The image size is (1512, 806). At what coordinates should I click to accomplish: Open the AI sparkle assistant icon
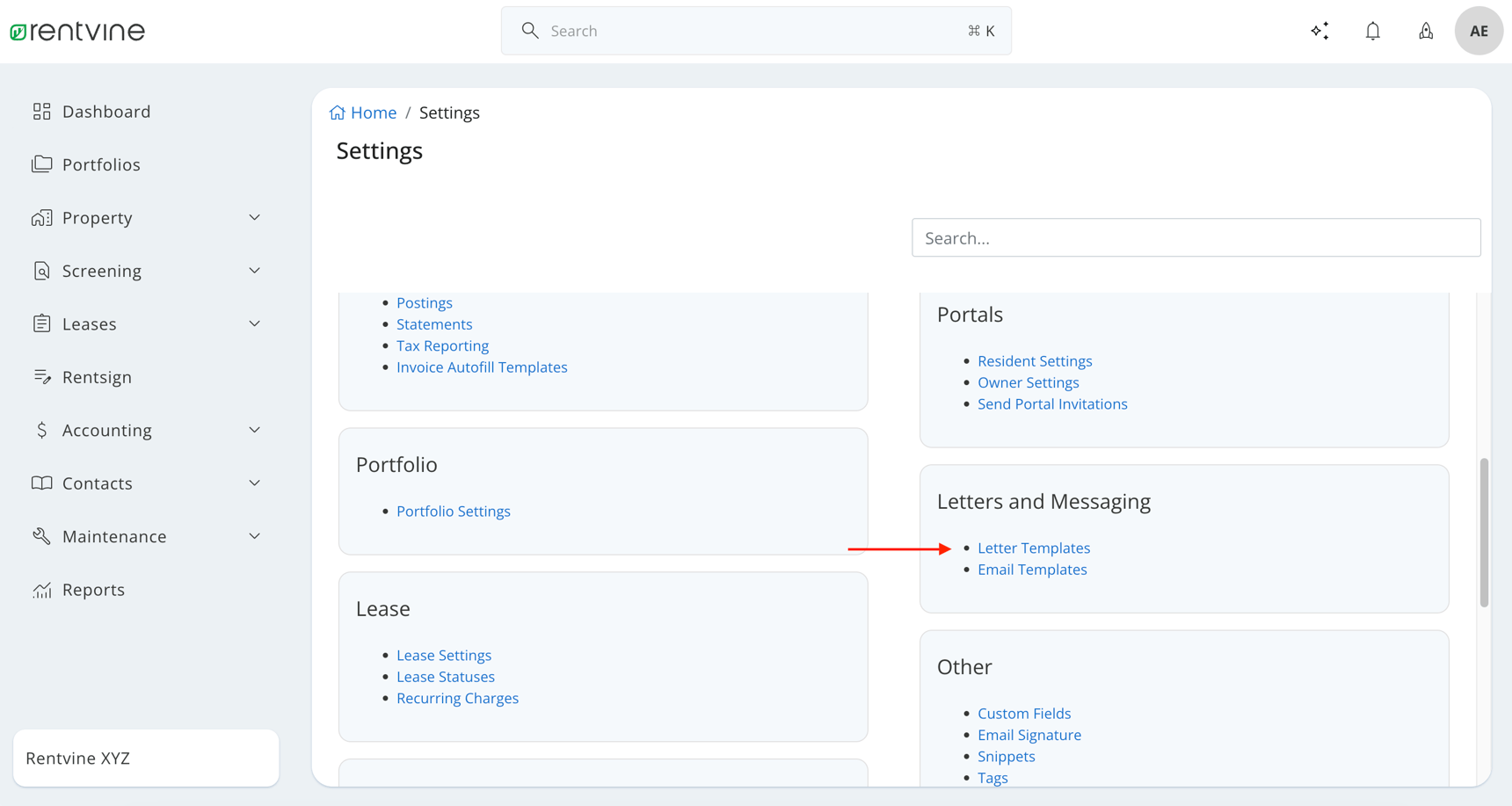(x=1319, y=31)
